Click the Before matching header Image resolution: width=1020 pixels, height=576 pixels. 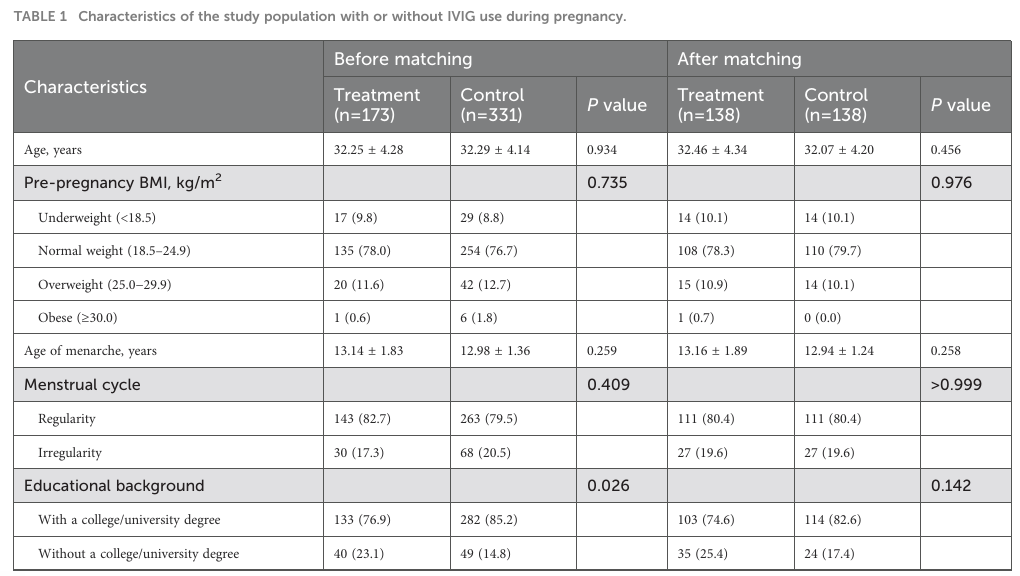tap(402, 59)
